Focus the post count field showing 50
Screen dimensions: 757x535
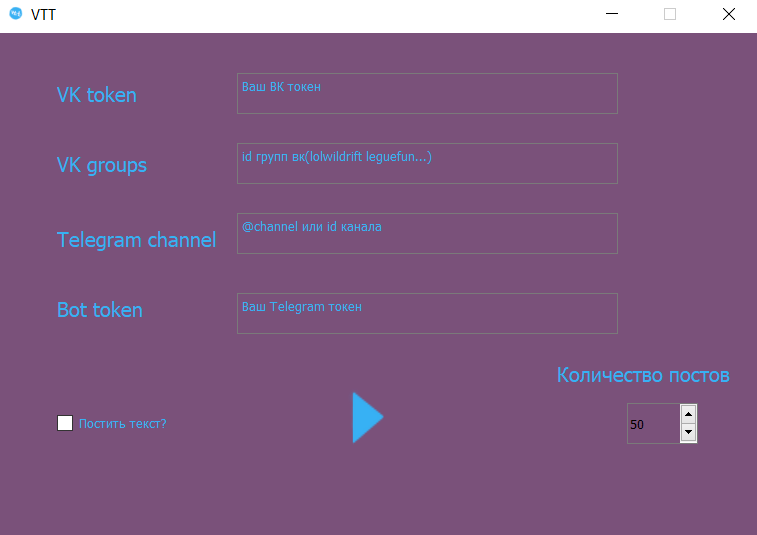(654, 423)
